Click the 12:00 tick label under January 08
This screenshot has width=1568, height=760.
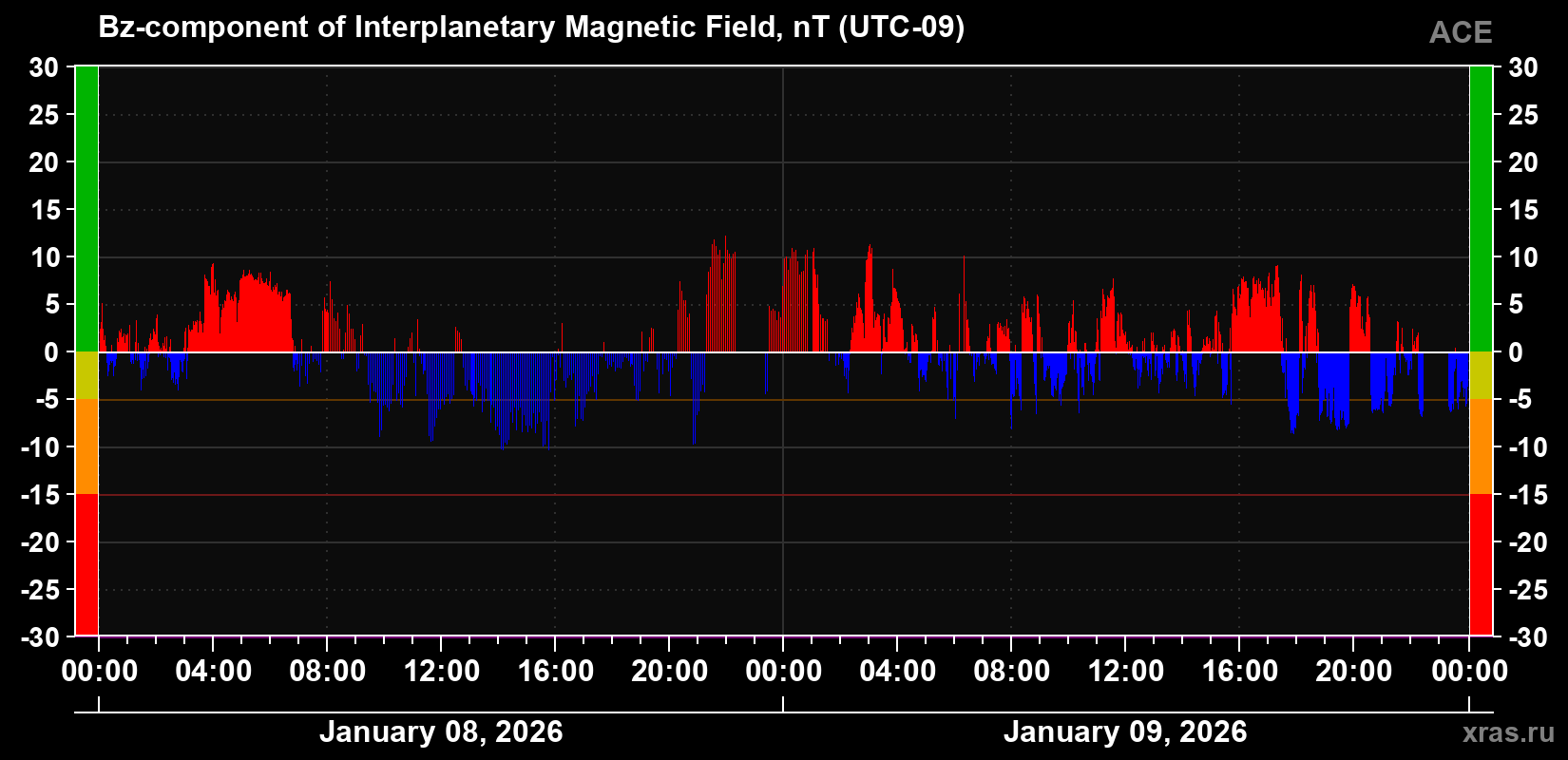click(x=441, y=672)
